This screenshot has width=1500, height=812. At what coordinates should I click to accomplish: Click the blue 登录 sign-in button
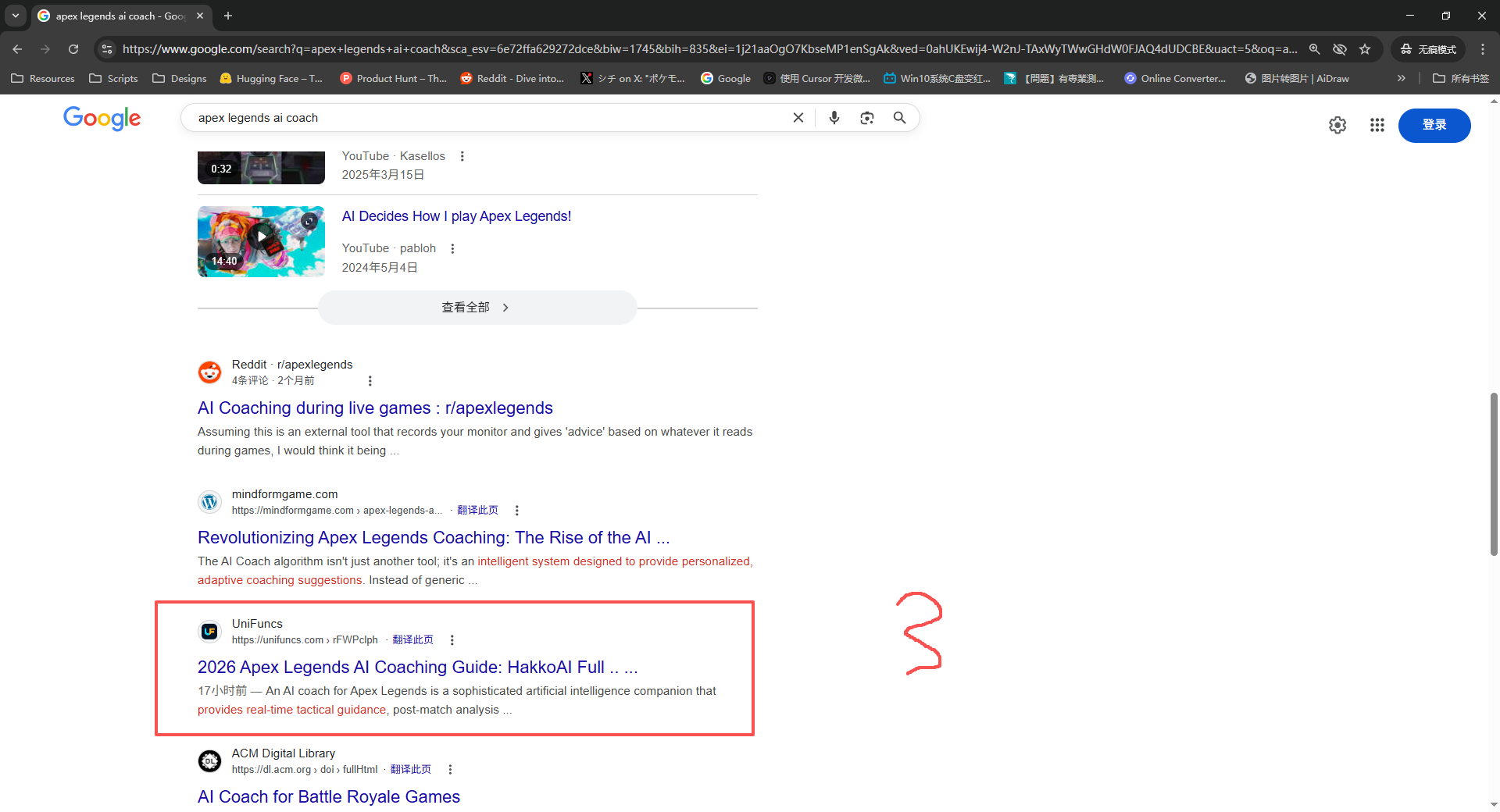click(1434, 125)
